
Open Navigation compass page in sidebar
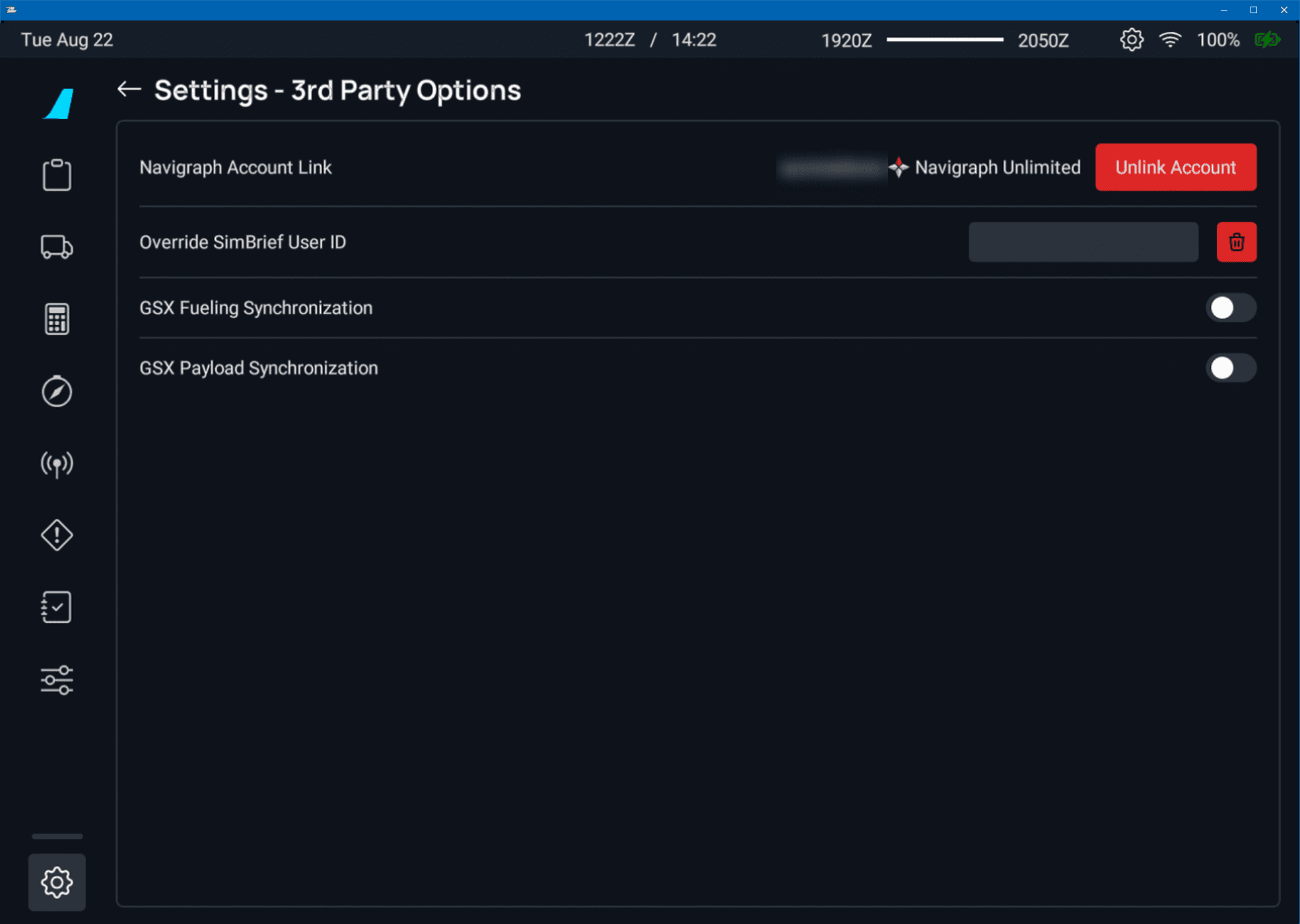pyautogui.click(x=57, y=391)
